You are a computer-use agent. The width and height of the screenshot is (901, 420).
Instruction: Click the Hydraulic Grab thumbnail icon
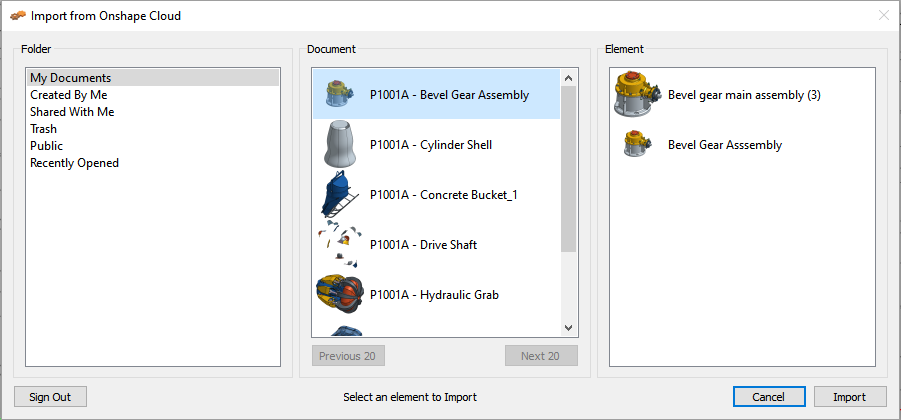coord(337,295)
